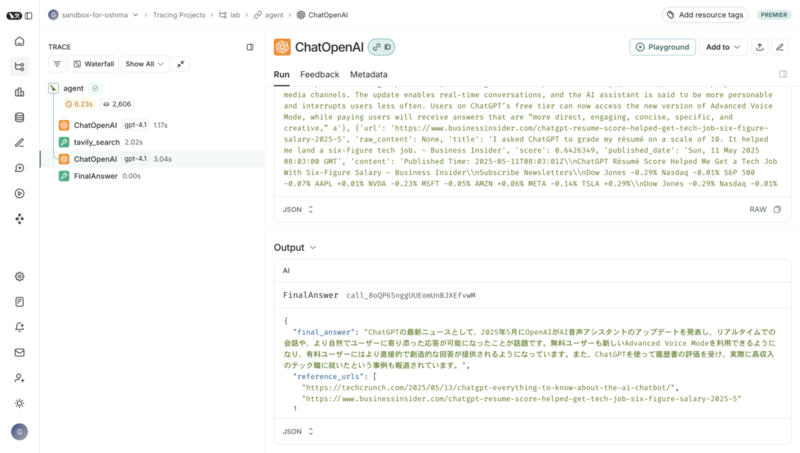Open notifications bell in left sidebar
The width and height of the screenshot is (800, 453).
point(19,327)
